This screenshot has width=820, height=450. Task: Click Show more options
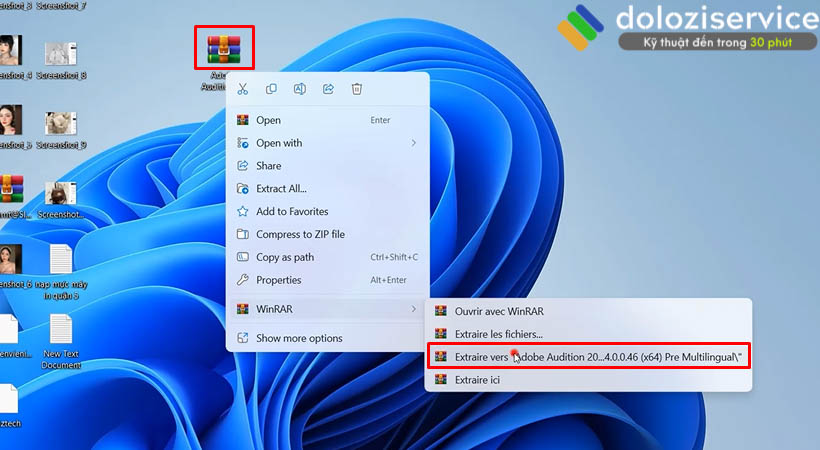point(299,338)
